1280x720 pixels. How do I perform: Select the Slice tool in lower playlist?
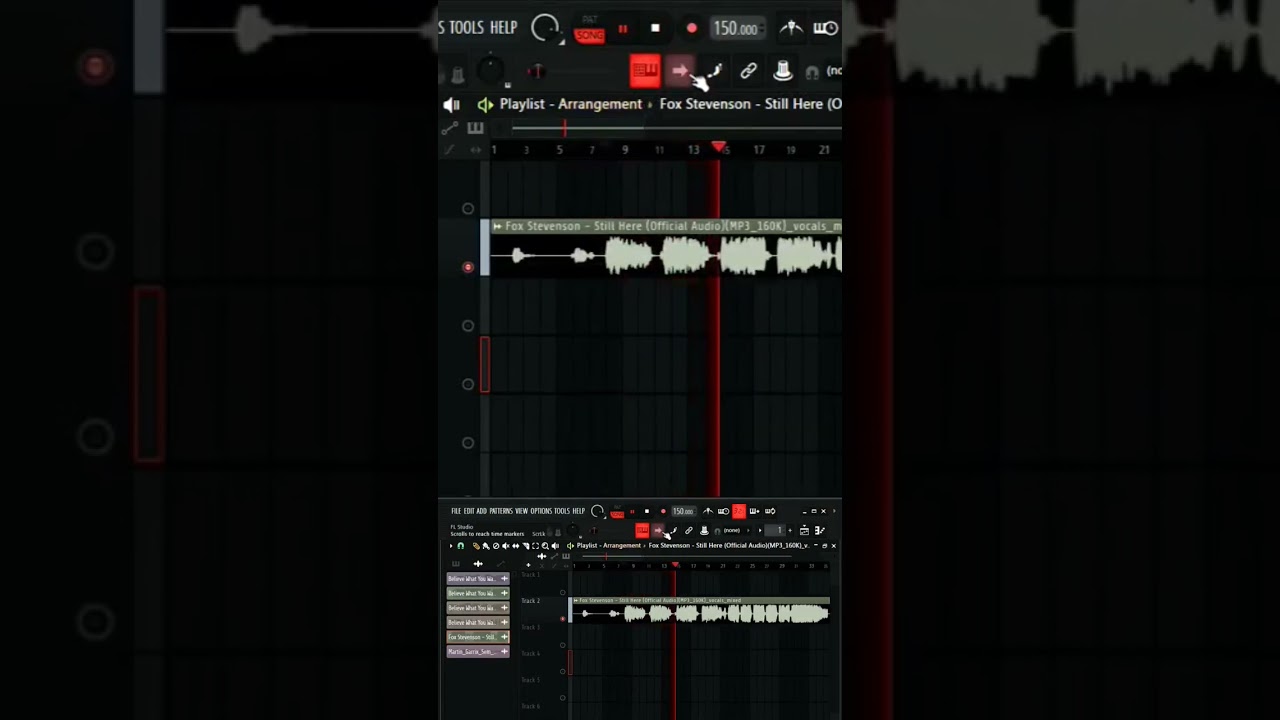[x=526, y=546]
